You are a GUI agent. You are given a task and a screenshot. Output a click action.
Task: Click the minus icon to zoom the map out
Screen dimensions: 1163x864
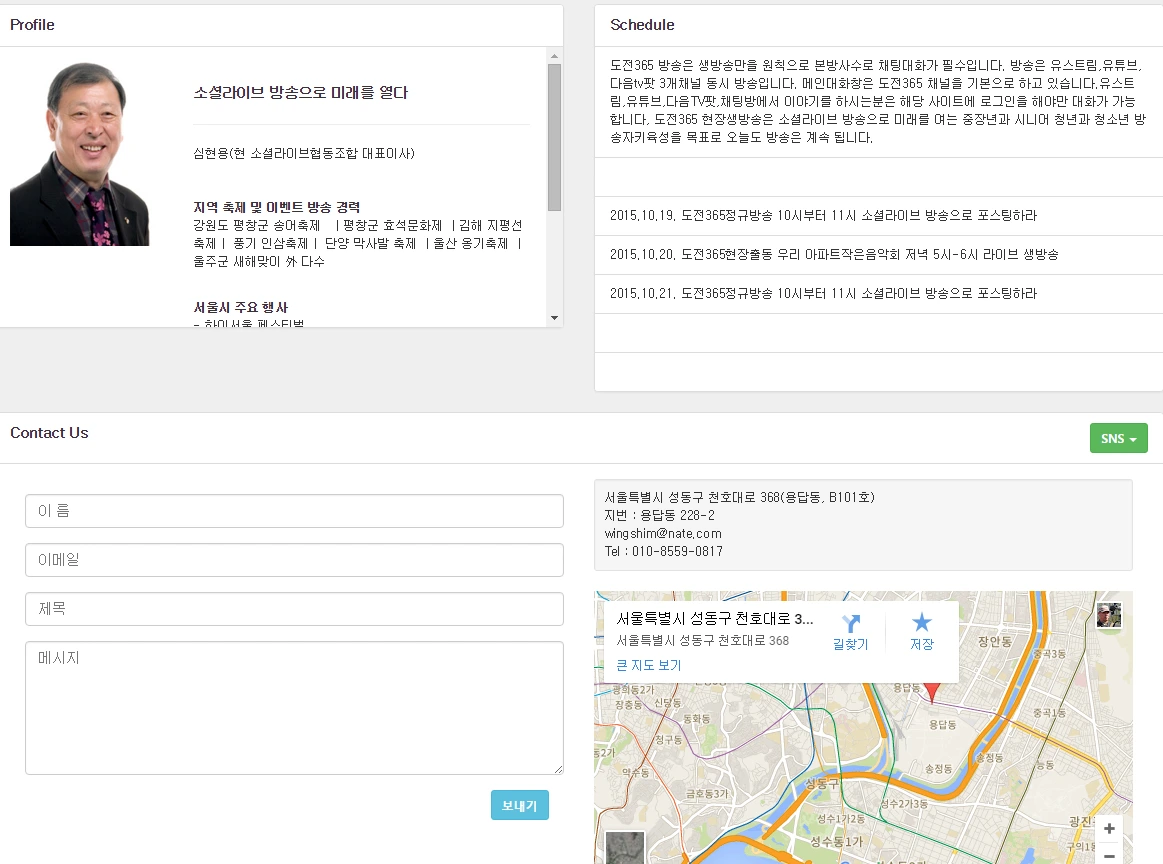pos(1109,855)
